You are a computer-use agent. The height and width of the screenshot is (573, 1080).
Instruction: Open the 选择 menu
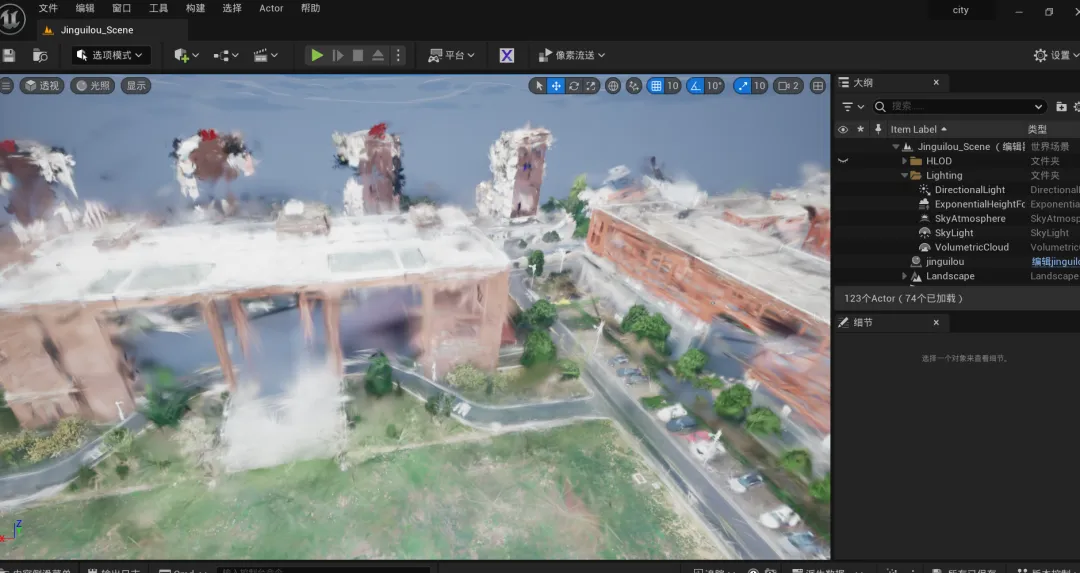pyautogui.click(x=232, y=8)
